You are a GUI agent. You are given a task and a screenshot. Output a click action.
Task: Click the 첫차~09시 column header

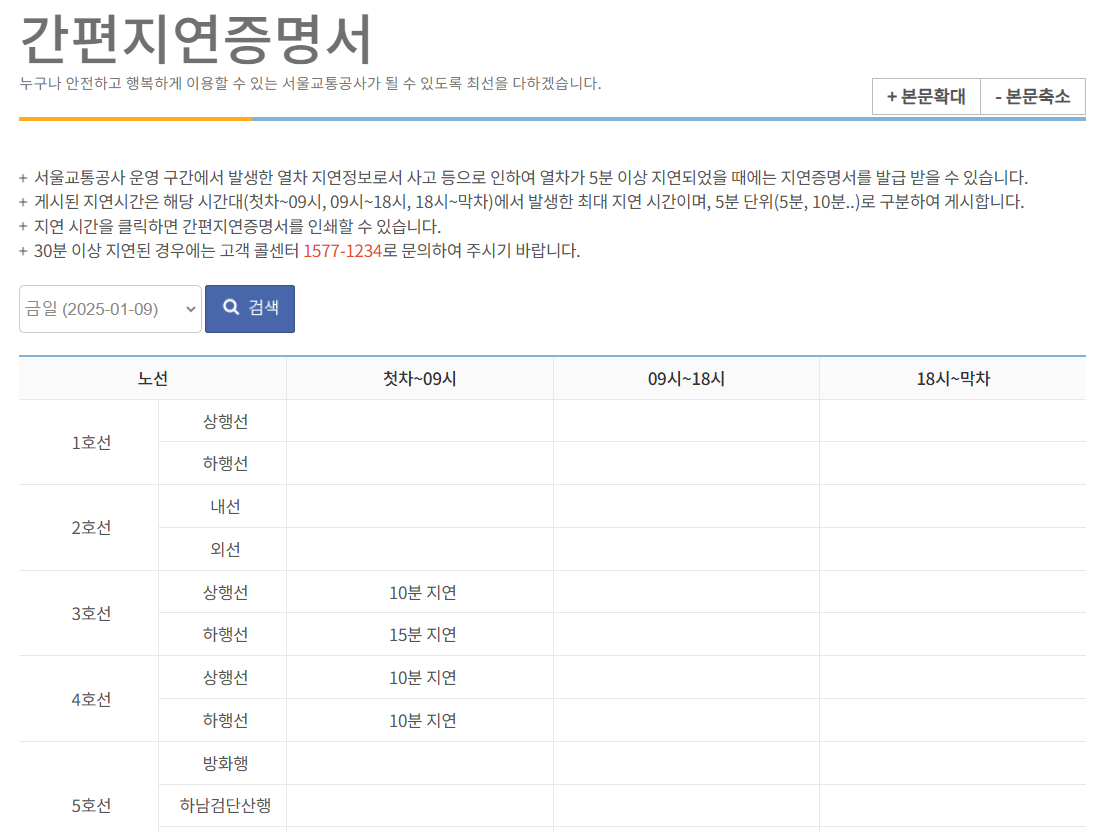(420, 377)
